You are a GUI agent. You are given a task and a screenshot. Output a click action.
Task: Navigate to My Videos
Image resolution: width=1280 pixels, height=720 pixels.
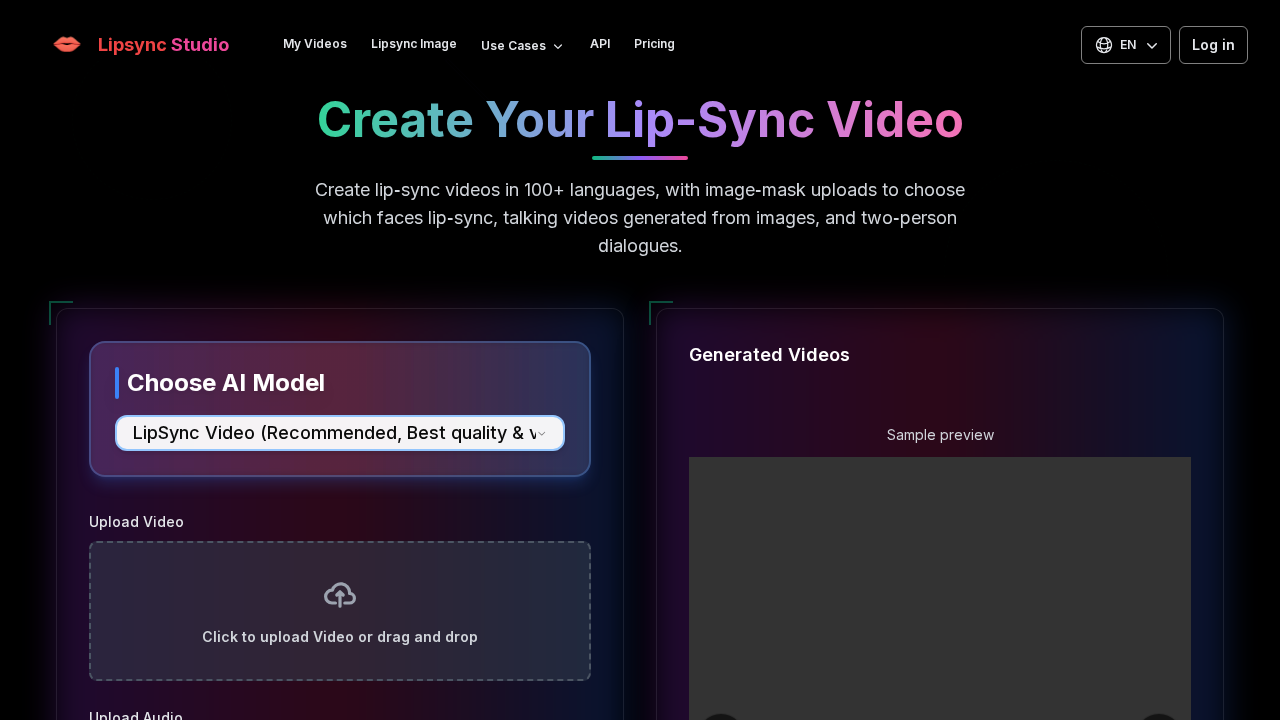pyautogui.click(x=315, y=44)
